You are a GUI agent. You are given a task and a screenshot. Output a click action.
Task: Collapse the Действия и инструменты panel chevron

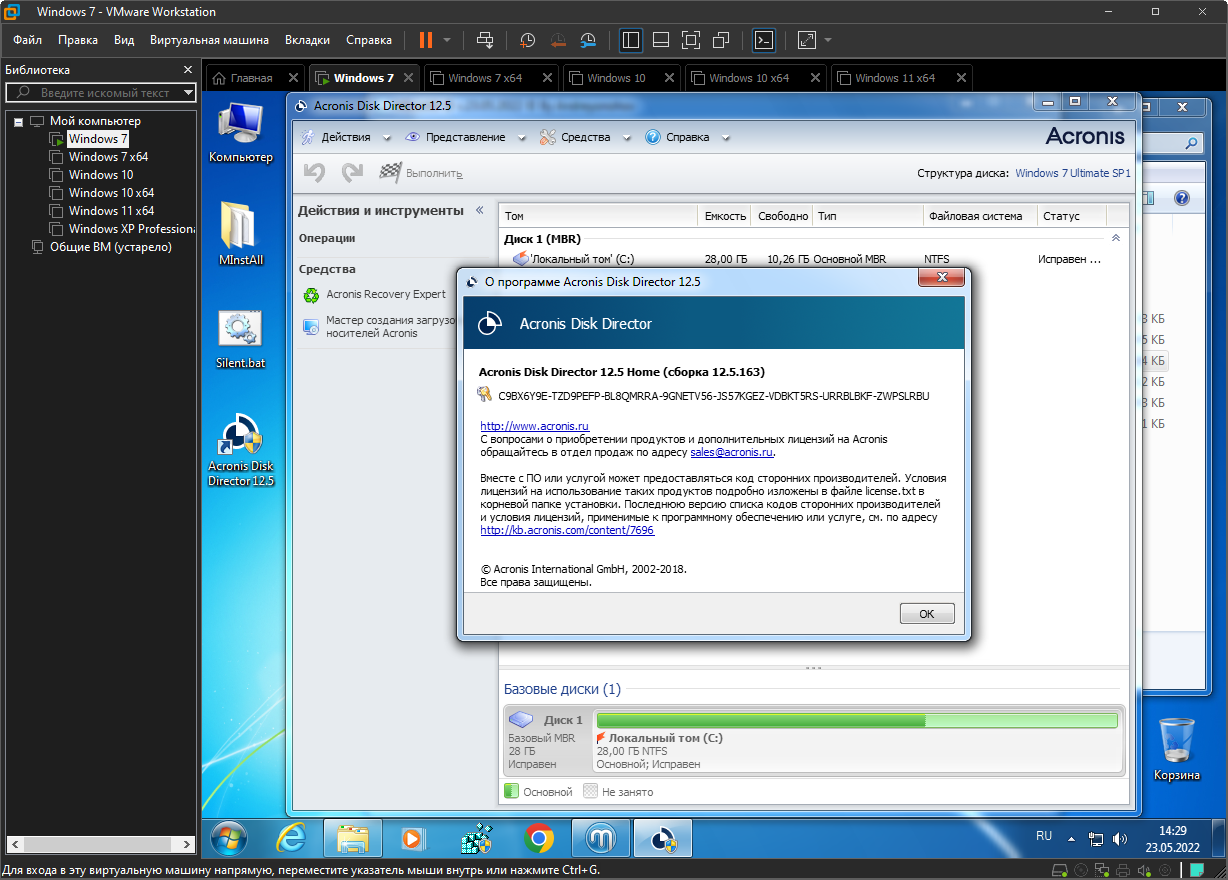479,210
